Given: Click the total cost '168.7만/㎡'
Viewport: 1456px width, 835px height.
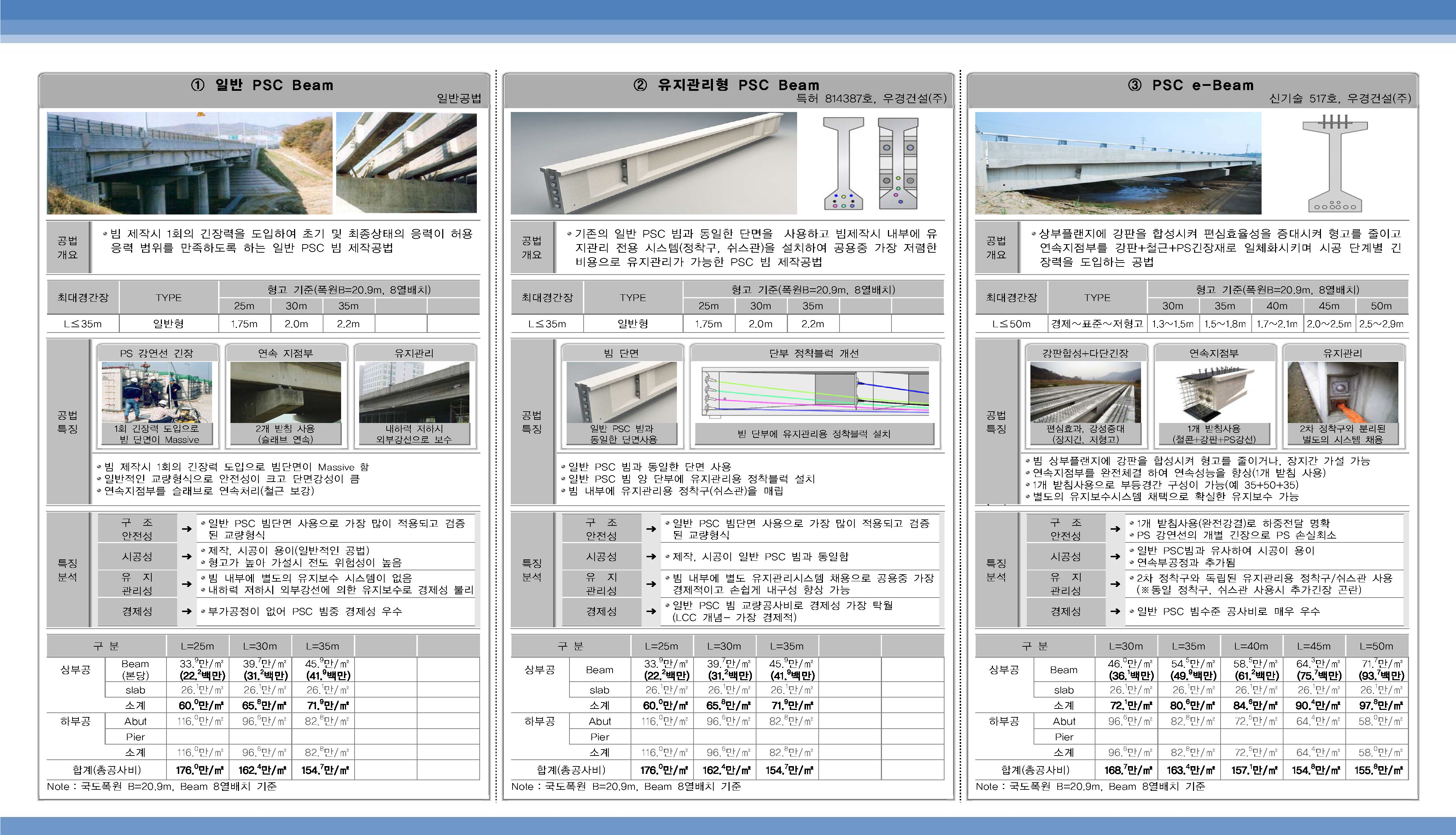Looking at the screenshot, I should [1128, 770].
